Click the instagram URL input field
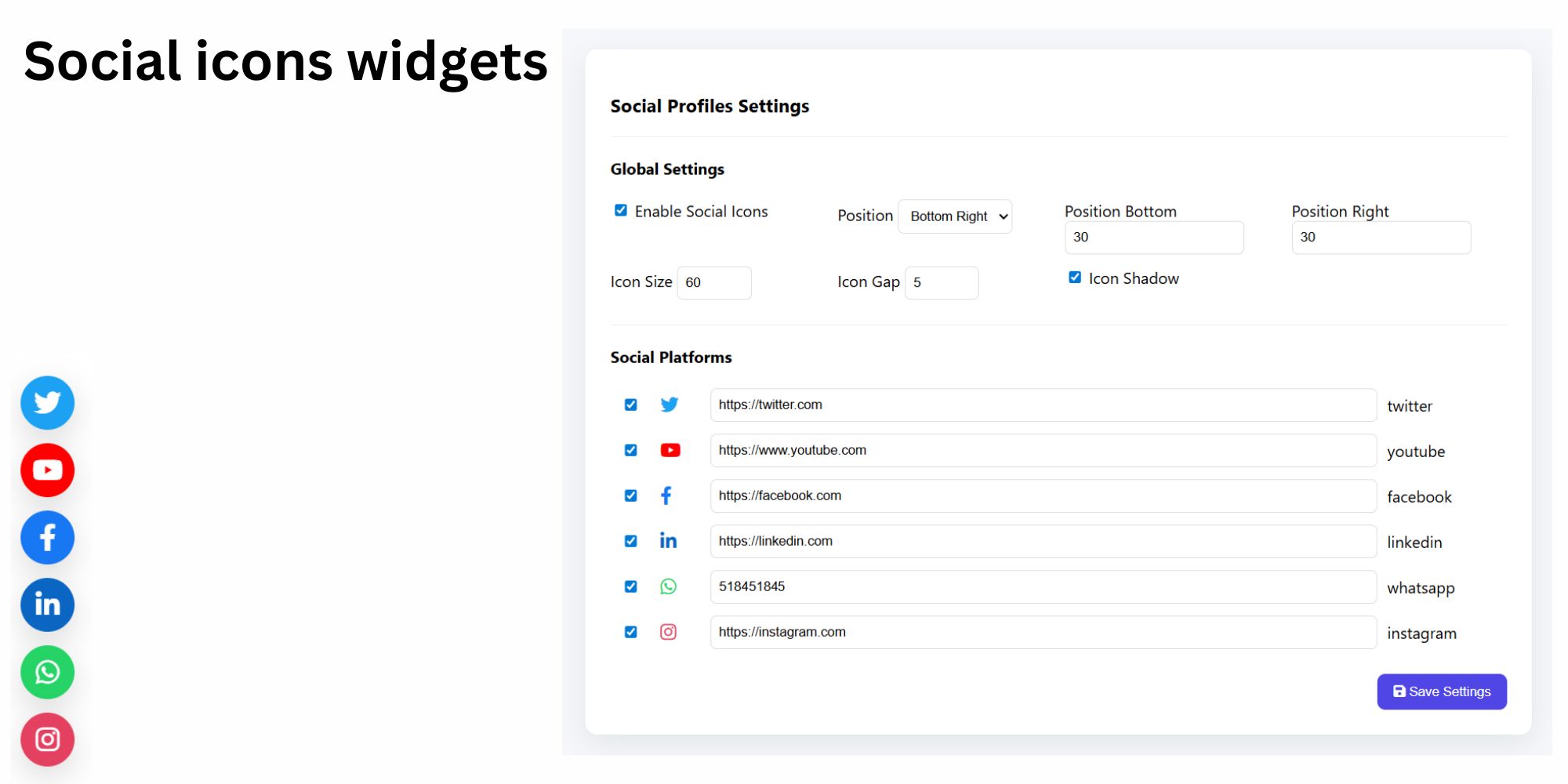The height and width of the screenshot is (784, 1568). (1044, 633)
